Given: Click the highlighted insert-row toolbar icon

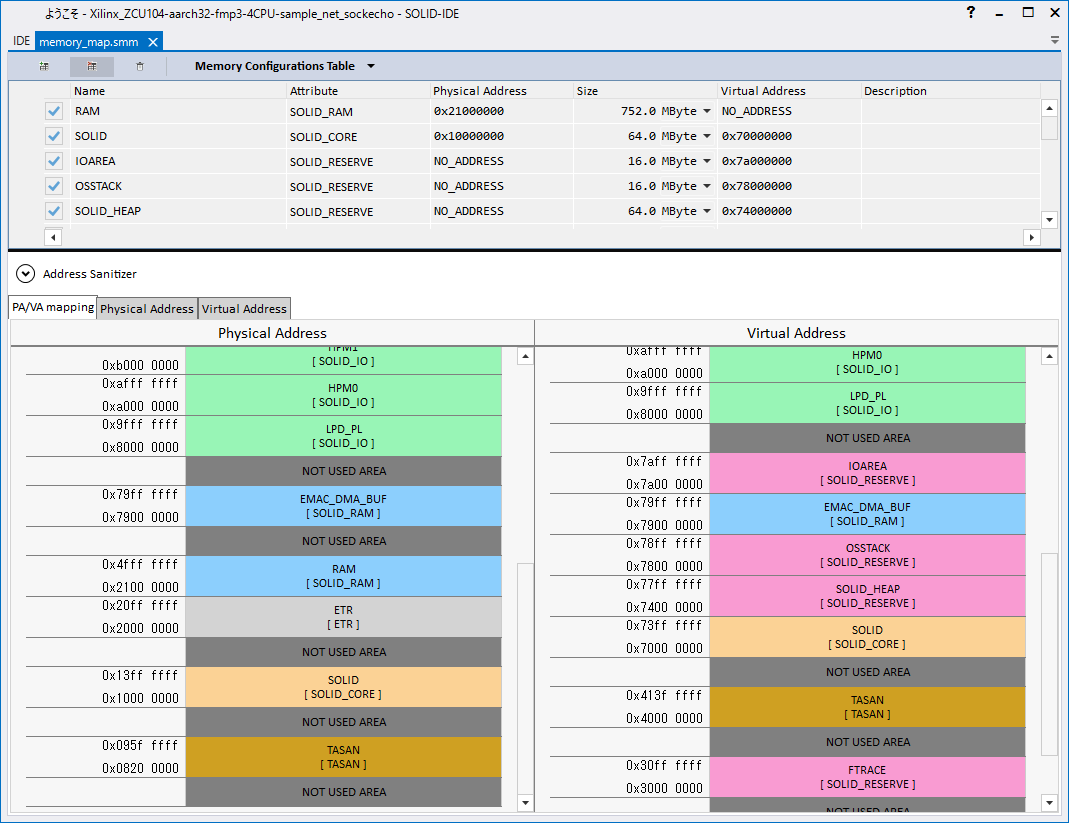Looking at the screenshot, I should point(92,67).
